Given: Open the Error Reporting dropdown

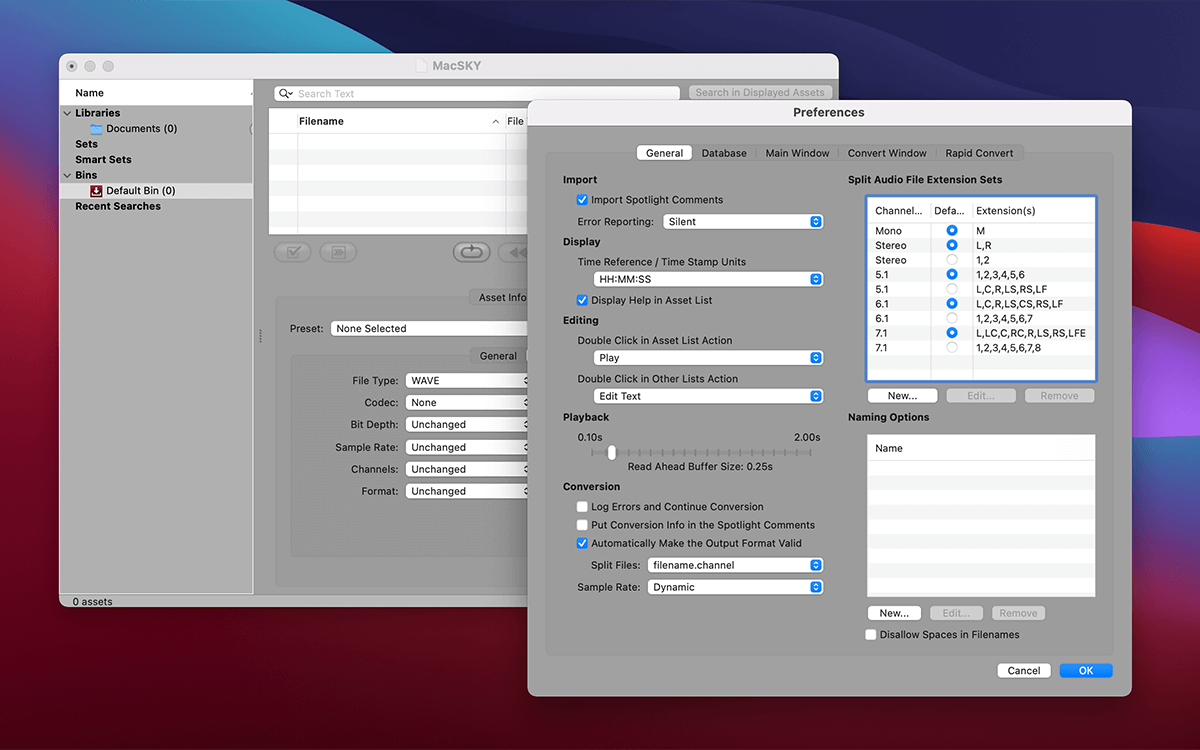Looking at the screenshot, I should [743, 222].
